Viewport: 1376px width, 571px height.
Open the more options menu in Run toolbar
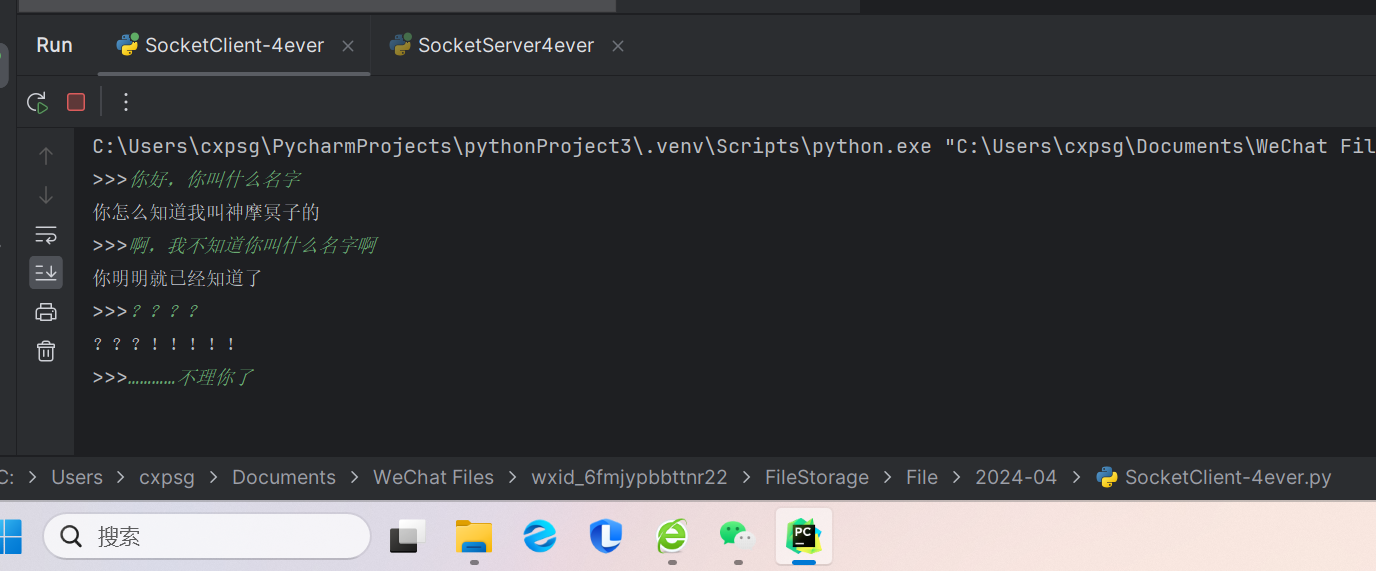click(x=126, y=102)
